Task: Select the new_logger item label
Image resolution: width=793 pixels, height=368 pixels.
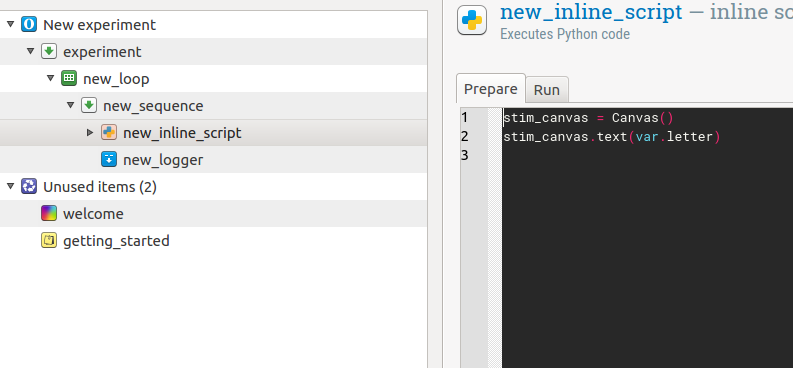Action: click(163, 160)
